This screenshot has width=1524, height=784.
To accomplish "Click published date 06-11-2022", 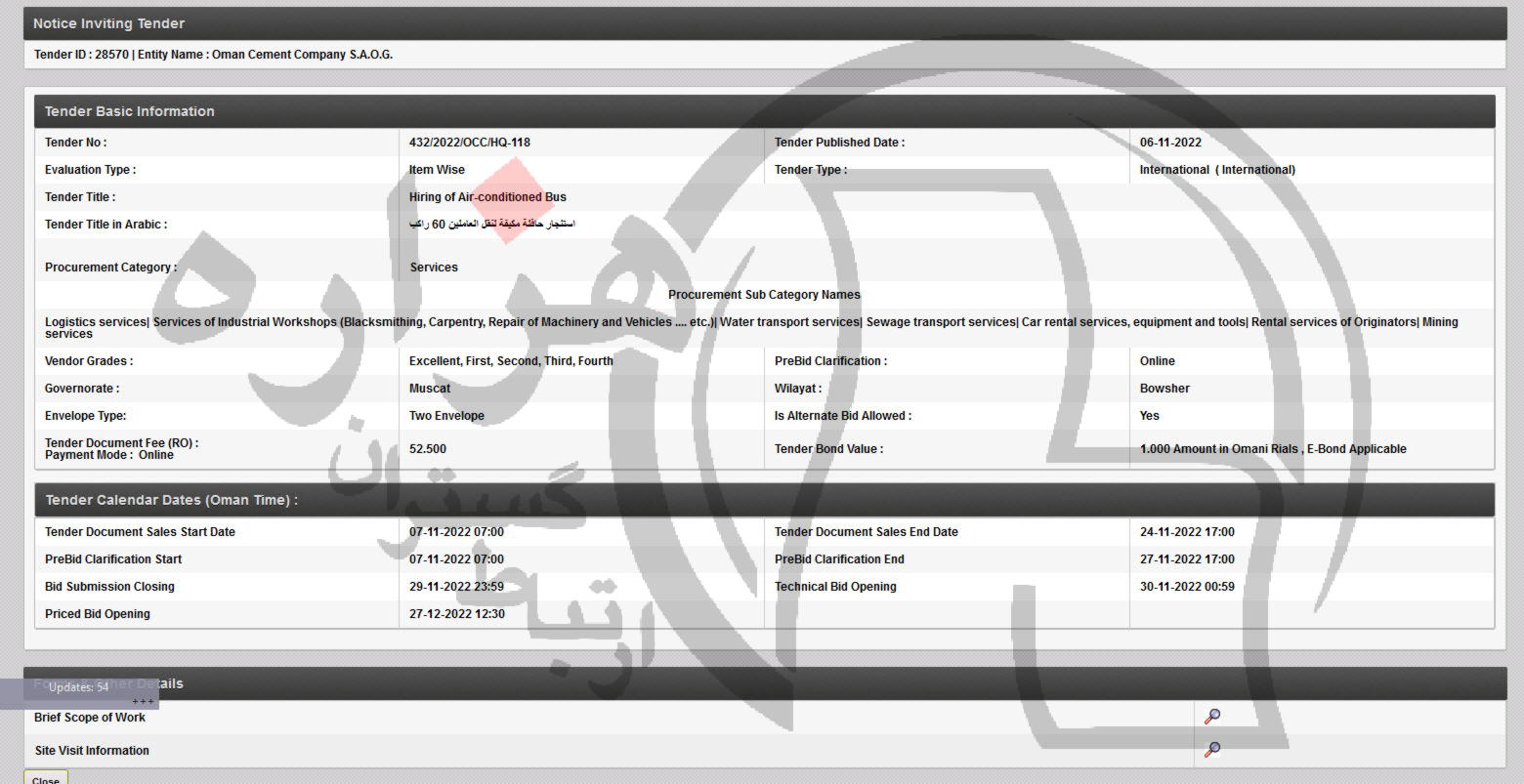I will coord(1170,143).
